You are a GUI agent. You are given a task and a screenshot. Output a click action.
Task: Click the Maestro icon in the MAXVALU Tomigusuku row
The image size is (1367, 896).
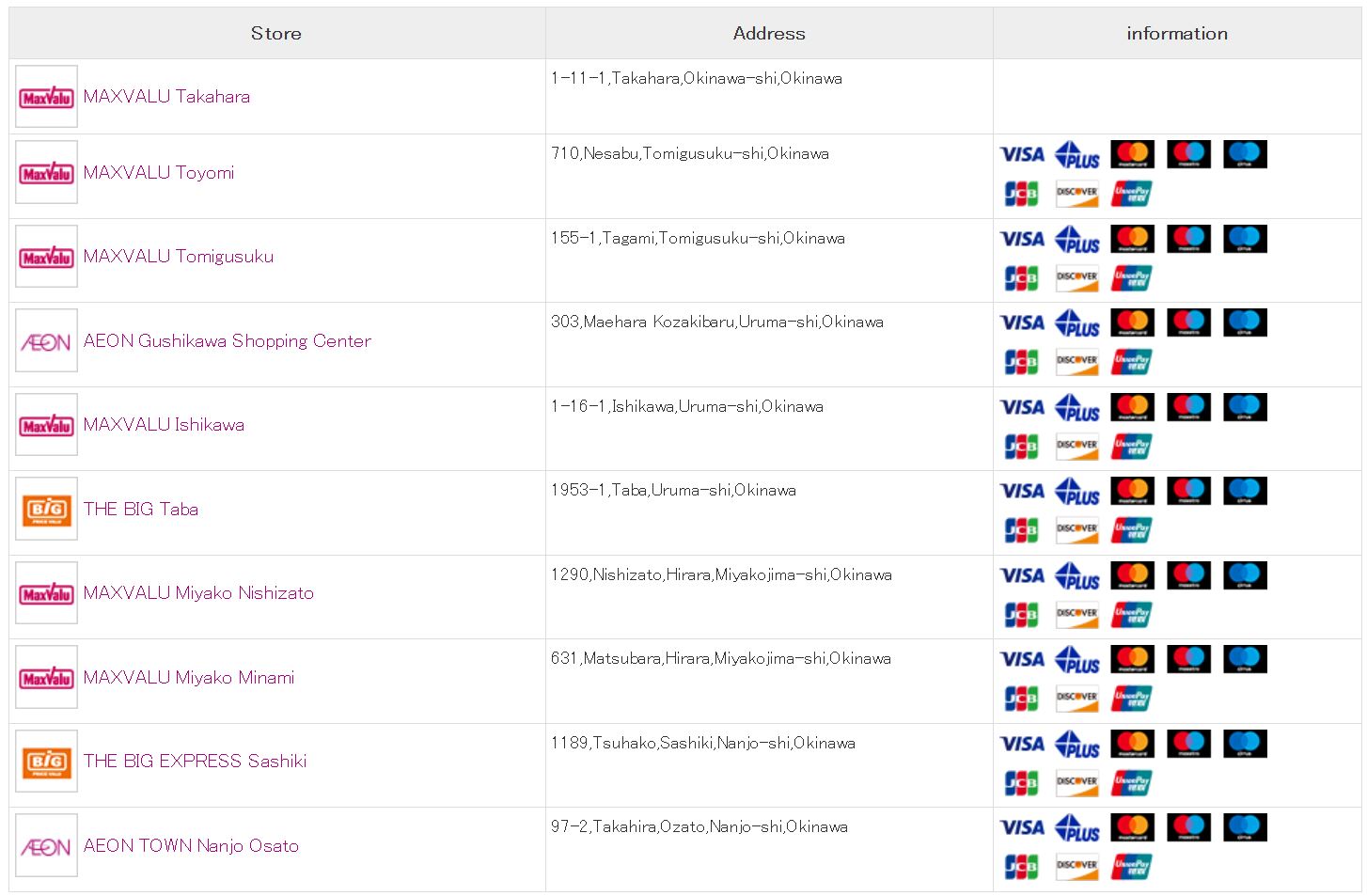(1189, 239)
